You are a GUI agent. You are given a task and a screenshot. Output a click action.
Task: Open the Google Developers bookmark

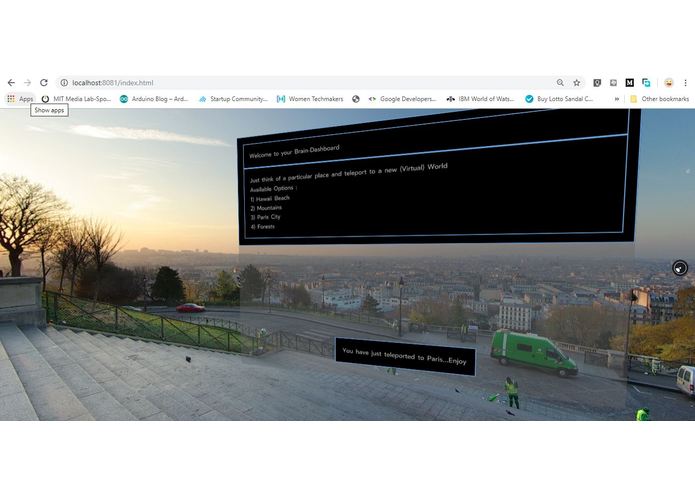pos(402,99)
